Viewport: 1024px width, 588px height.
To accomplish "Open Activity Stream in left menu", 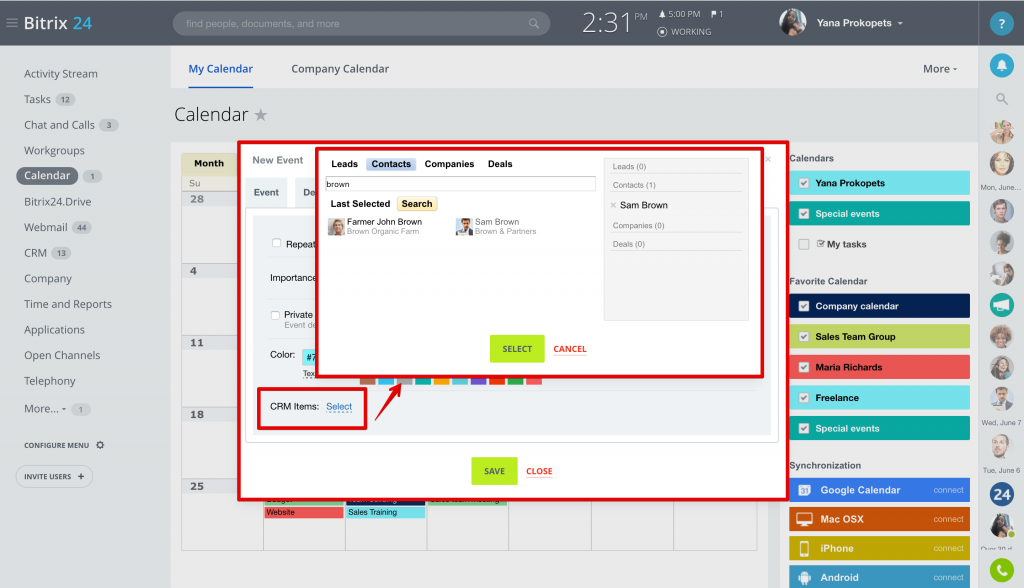I will (61, 74).
